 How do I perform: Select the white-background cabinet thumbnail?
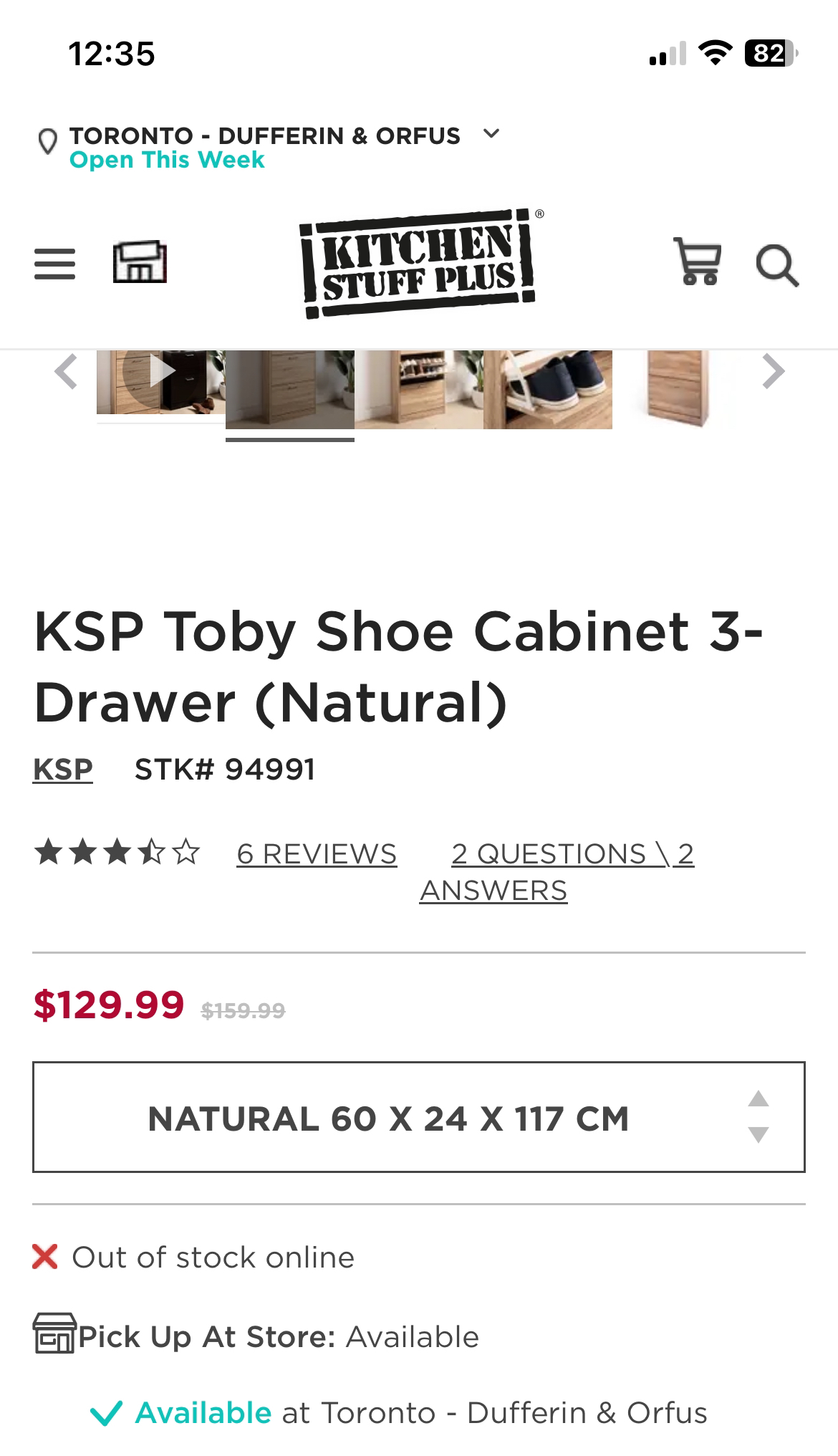click(677, 389)
